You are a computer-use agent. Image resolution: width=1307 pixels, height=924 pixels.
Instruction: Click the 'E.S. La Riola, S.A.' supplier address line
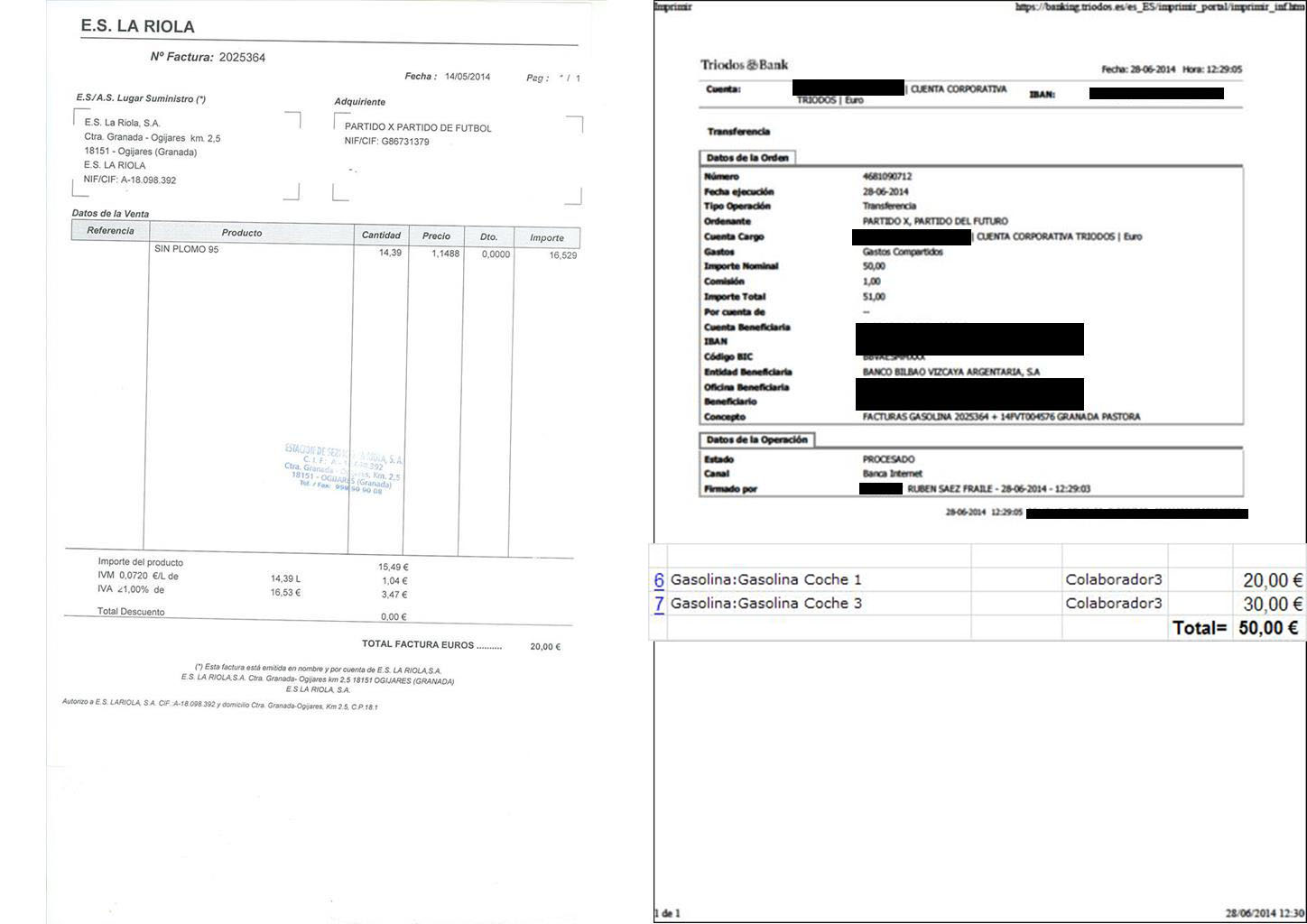tap(122, 122)
